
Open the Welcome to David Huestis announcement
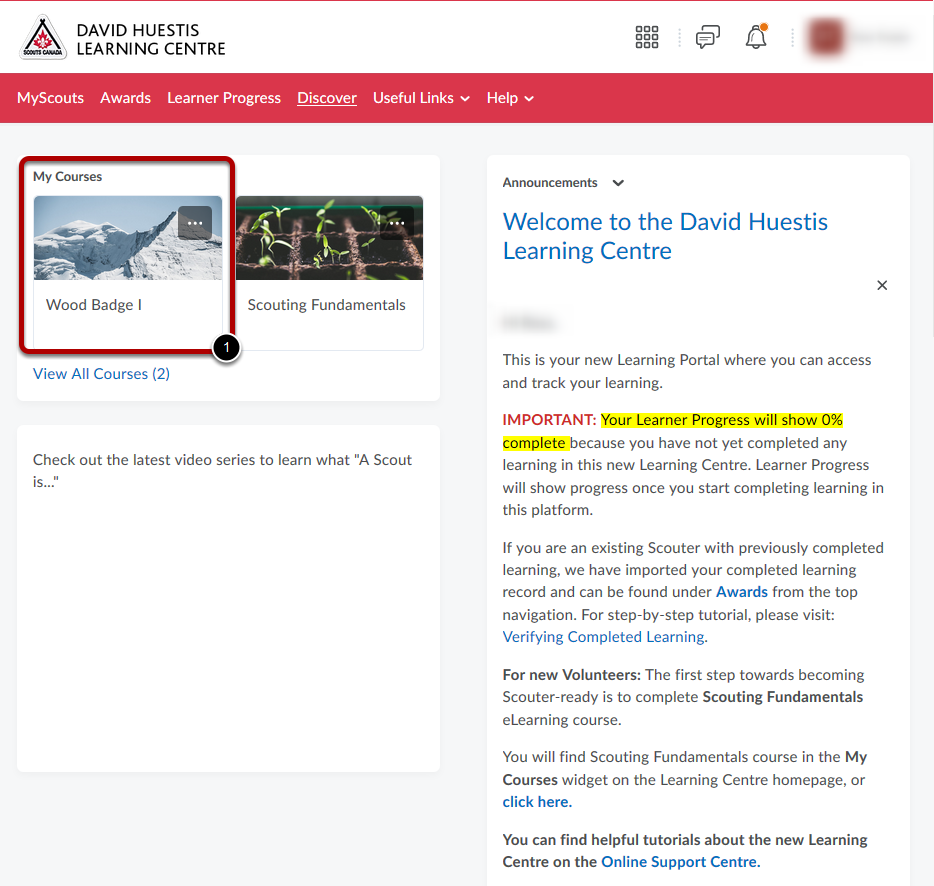point(665,236)
